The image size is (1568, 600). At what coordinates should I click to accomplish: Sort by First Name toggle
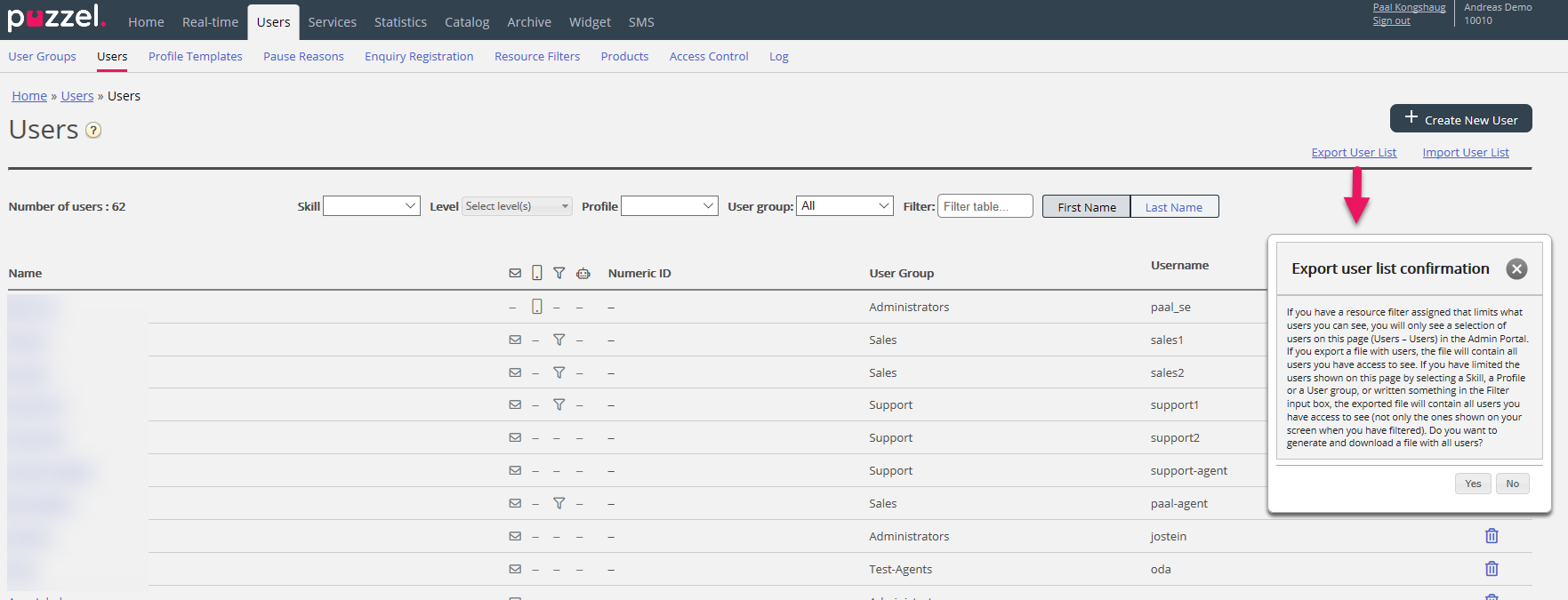click(1086, 207)
